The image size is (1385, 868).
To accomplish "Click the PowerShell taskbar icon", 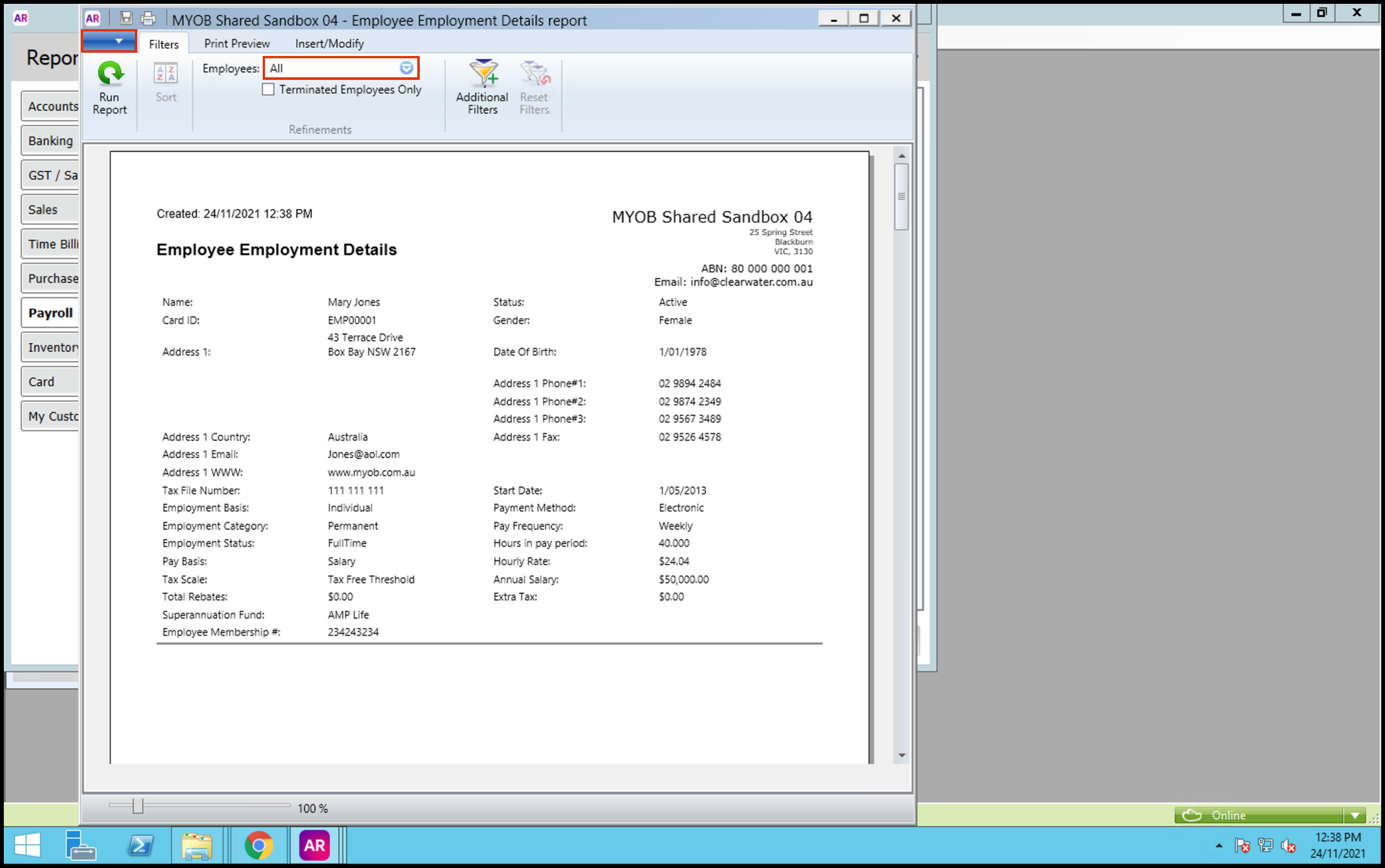I will coord(141,845).
